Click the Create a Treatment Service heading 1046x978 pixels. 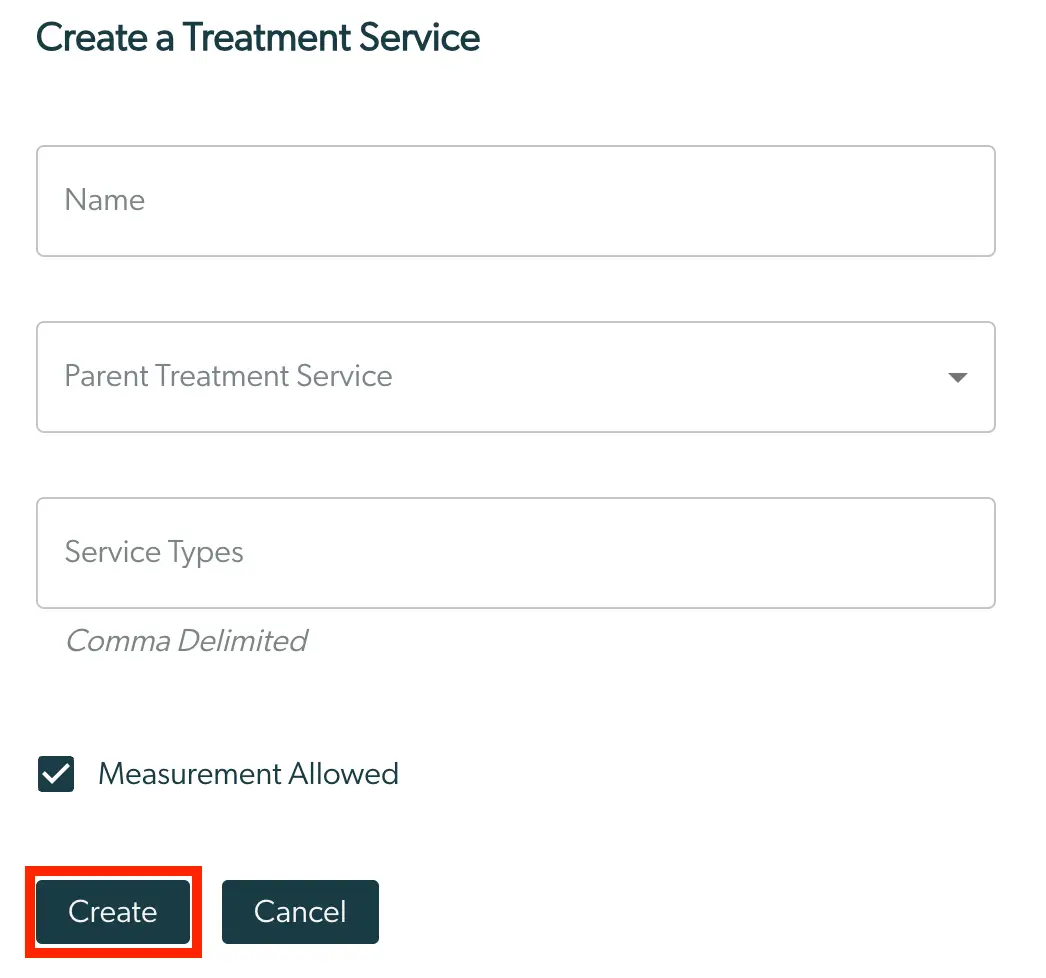click(x=257, y=37)
